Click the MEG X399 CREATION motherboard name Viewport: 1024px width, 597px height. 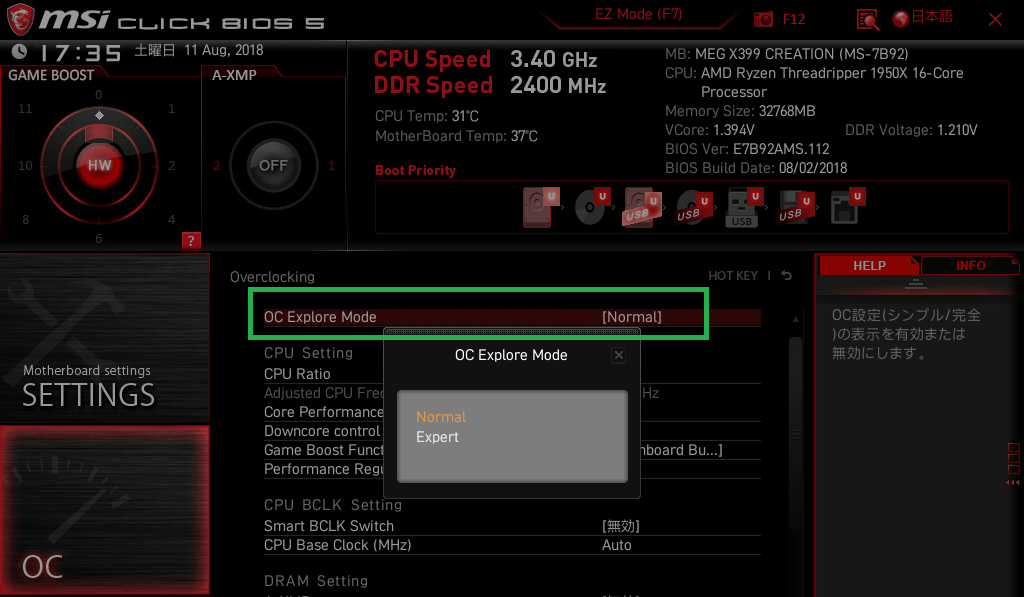[801, 54]
